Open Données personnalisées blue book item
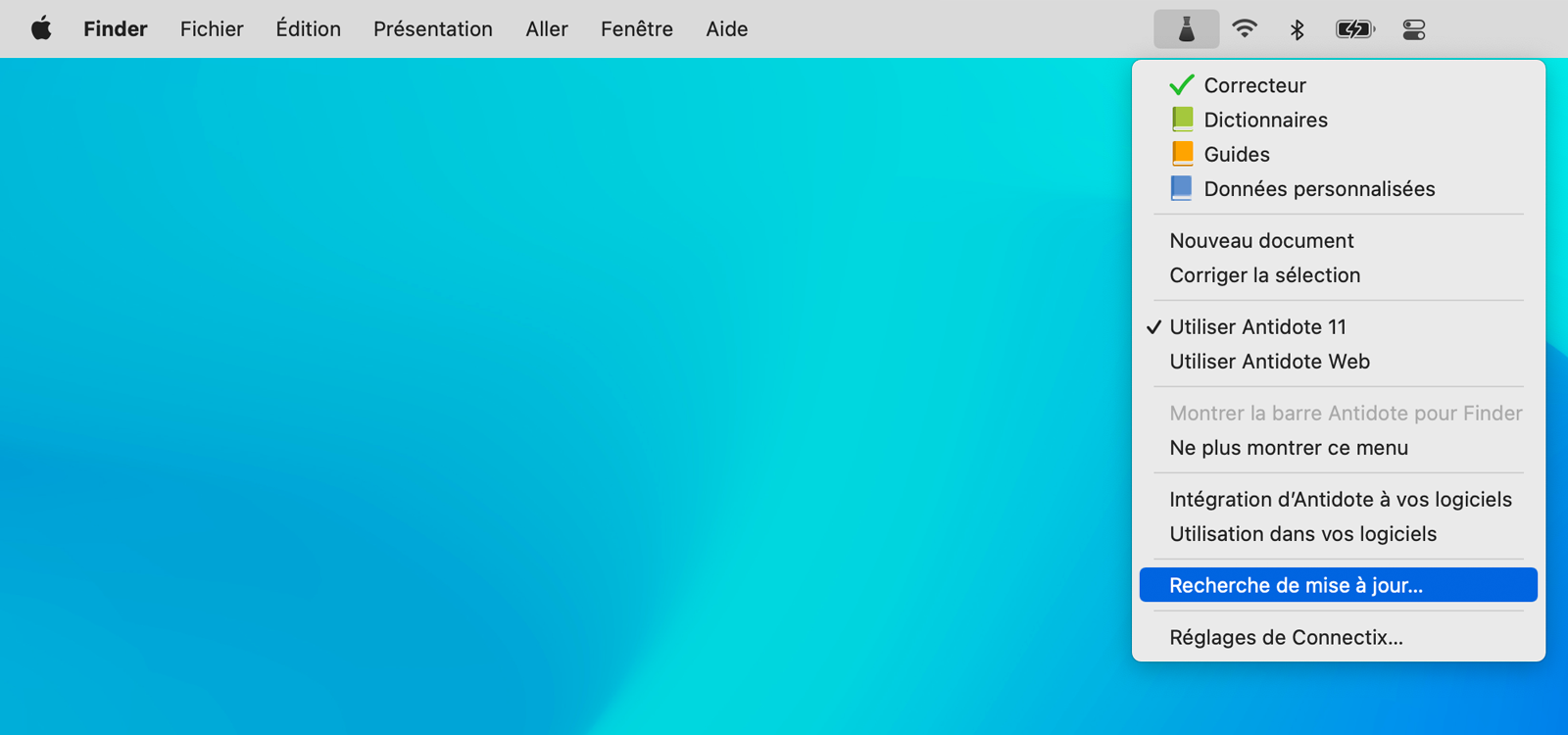Viewport: 1568px width, 735px height. [x=1318, y=189]
